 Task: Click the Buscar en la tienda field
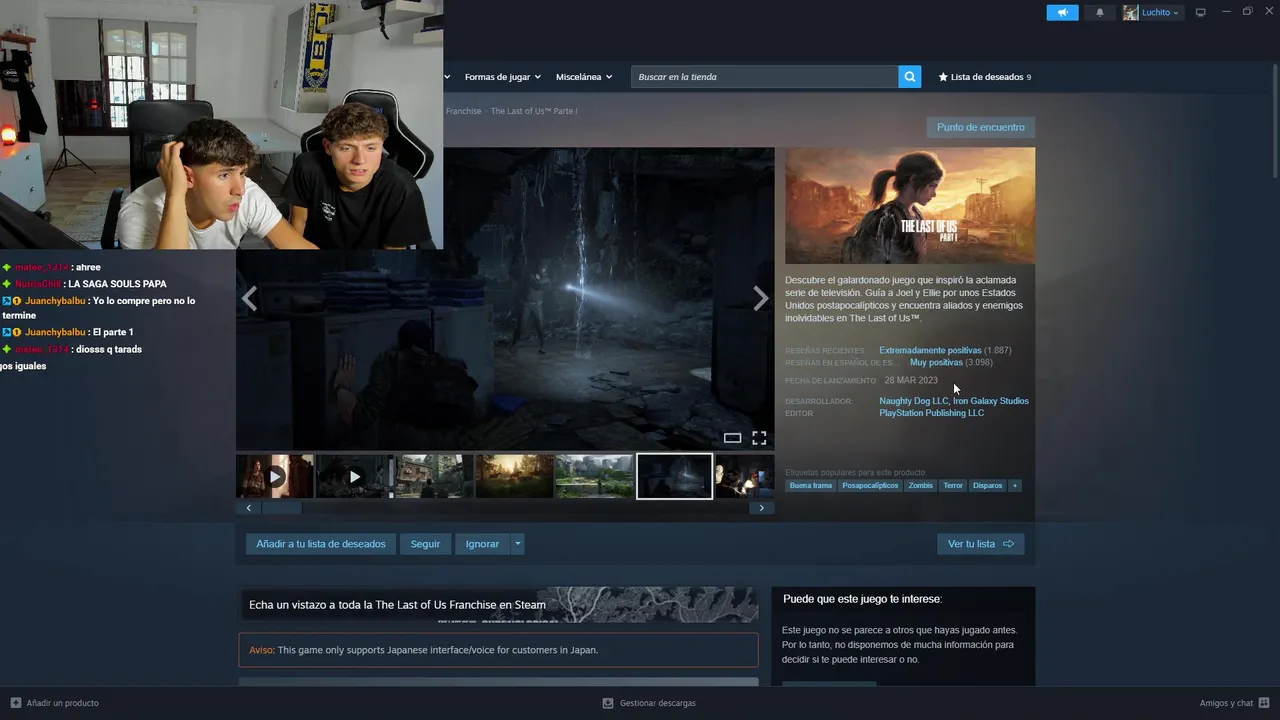(x=764, y=77)
